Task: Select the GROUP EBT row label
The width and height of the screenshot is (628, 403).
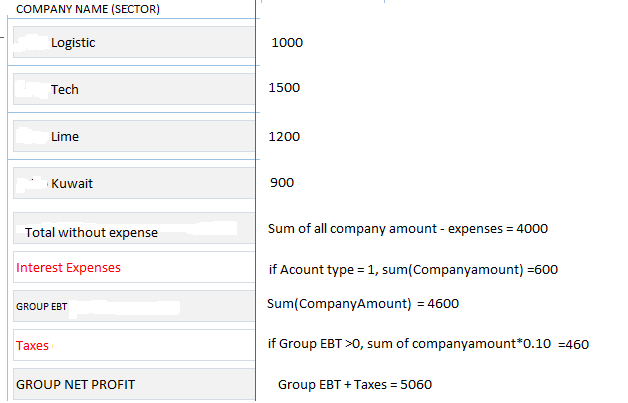Action: click(x=41, y=307)
